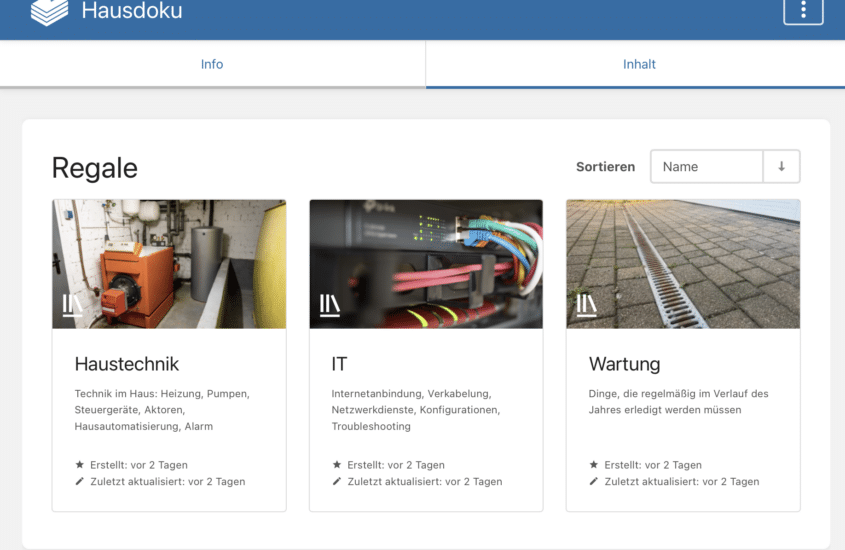This screenshot has height=550, width=845.
Task: Open the three-dot menu in header
Action: tap(803, 10)
